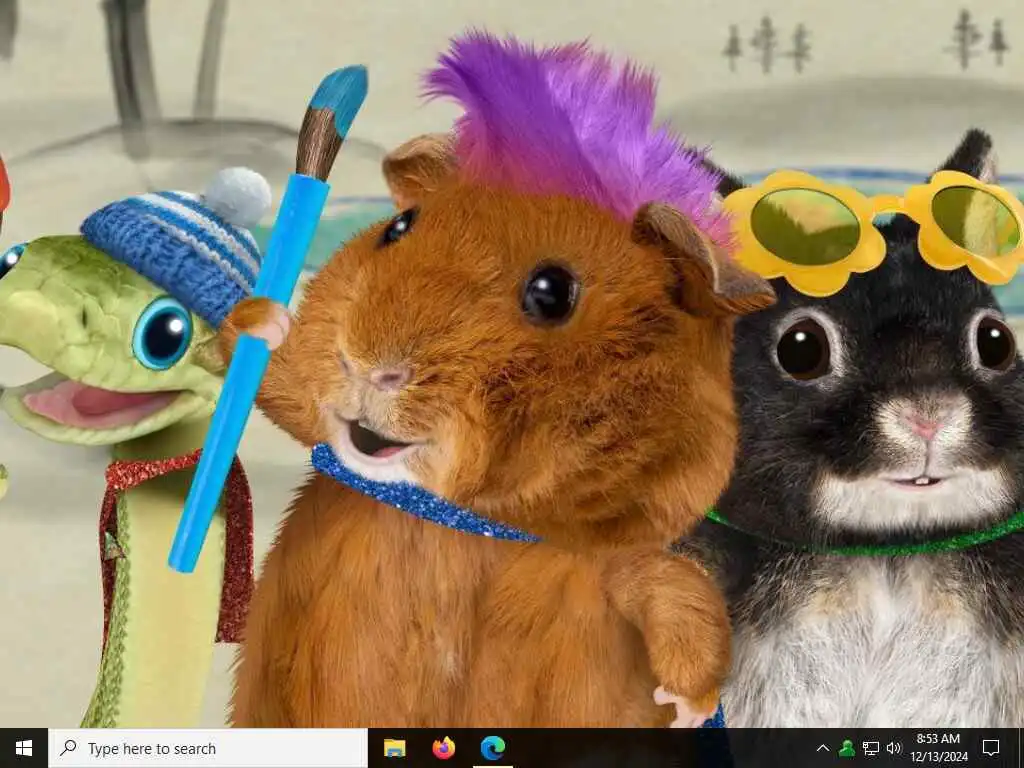
Task: Click the magnifier icon in the search box
Action: [68, 748]
